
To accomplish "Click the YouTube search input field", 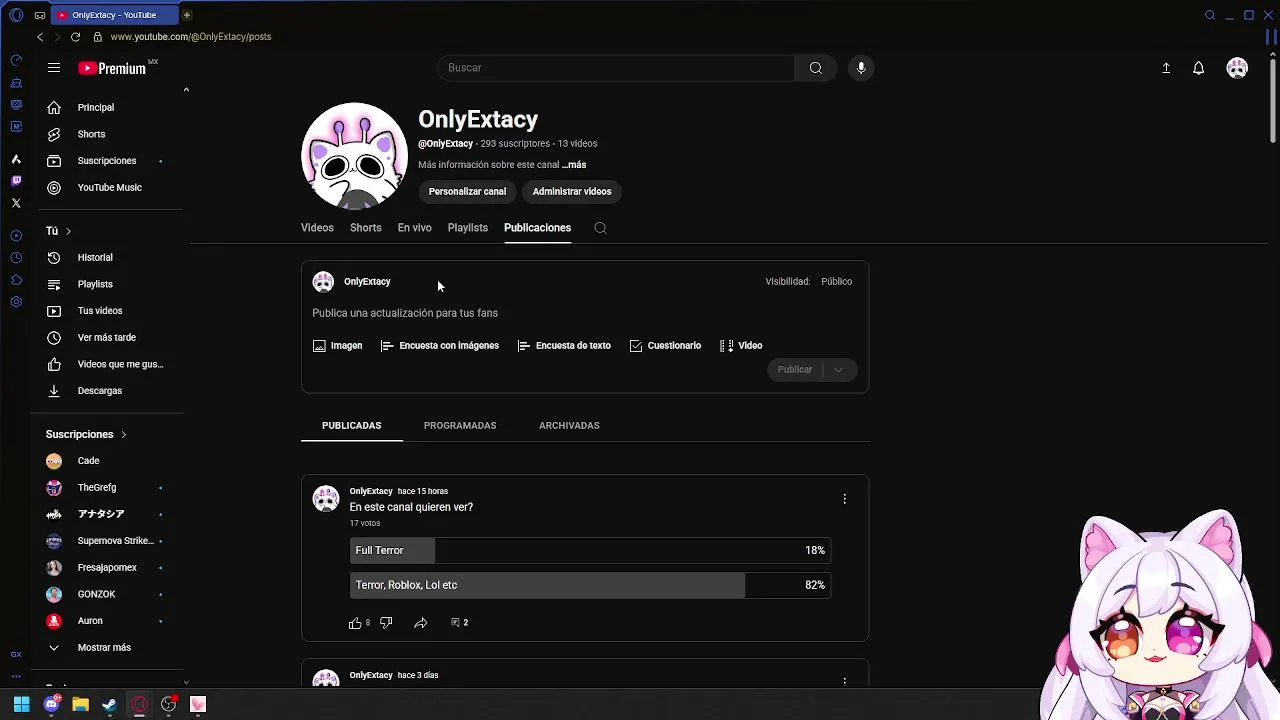I will point(616,68).
